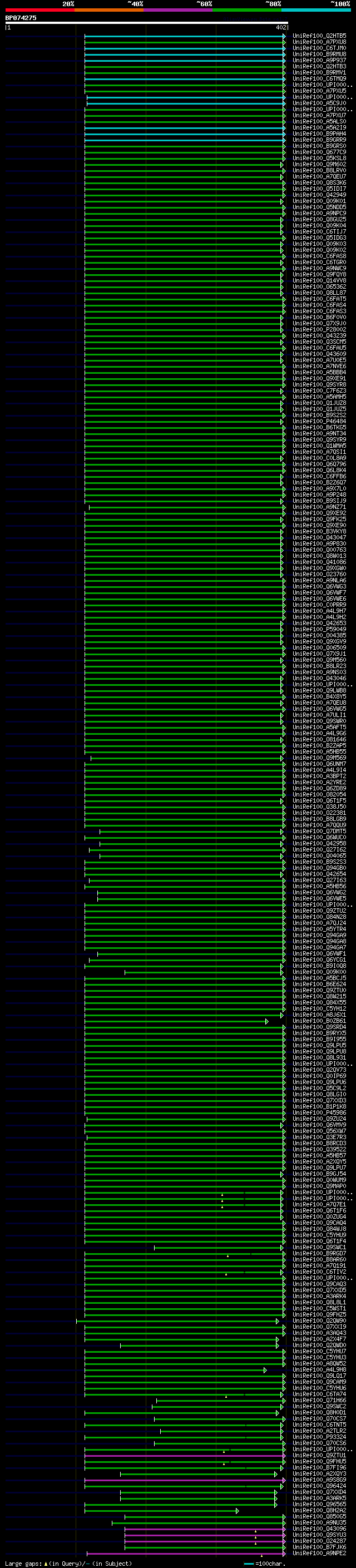Click the purple alignment bar for Q9ZTU1
The height and width of the screenshot is (1568, 356).
pos(185,1456)
